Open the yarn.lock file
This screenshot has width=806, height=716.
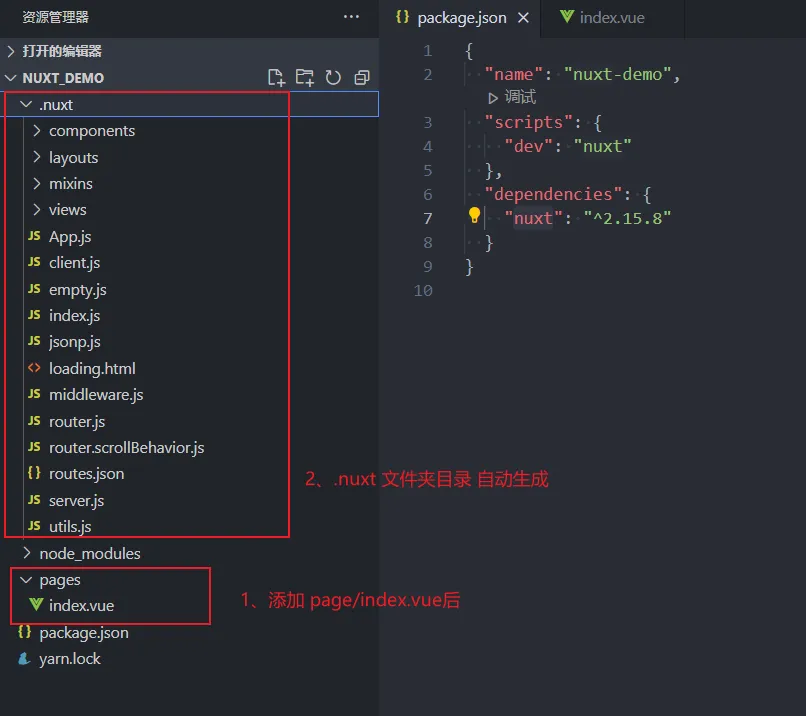[x=69, y=659]
